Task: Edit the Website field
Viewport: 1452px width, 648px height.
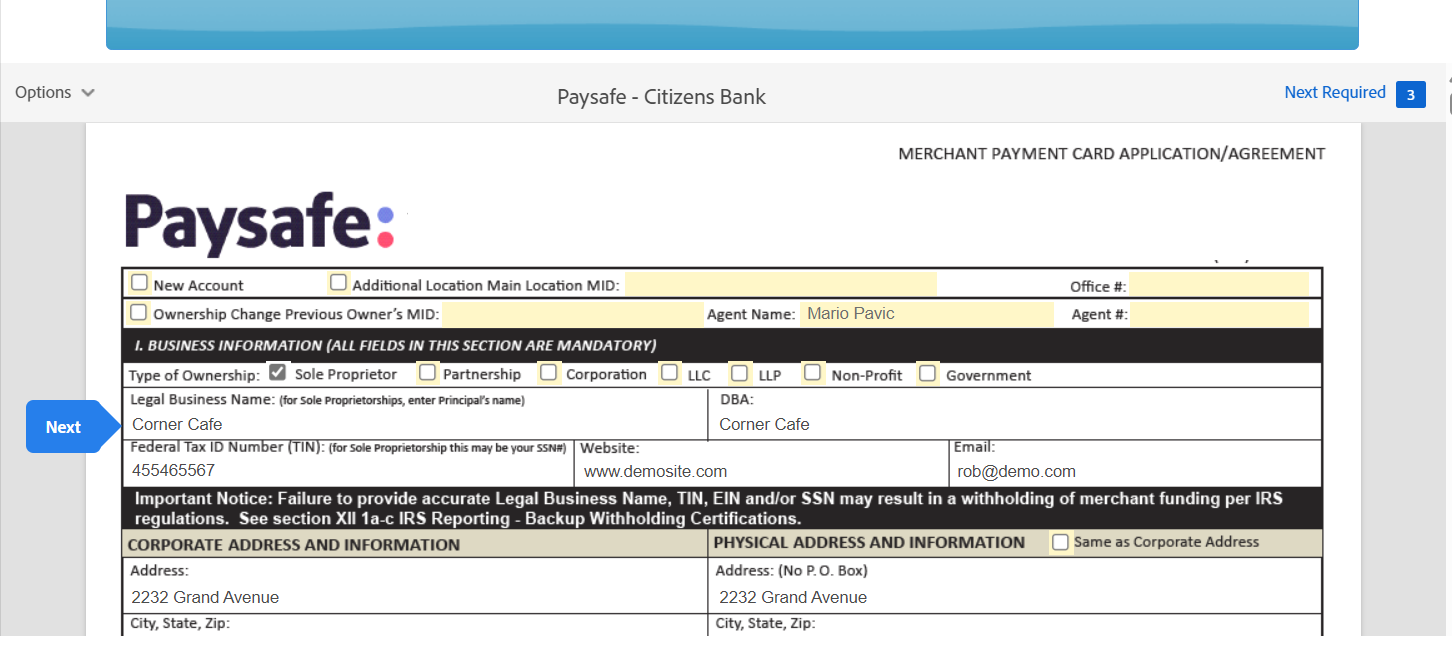Action: tap(760, 471)
